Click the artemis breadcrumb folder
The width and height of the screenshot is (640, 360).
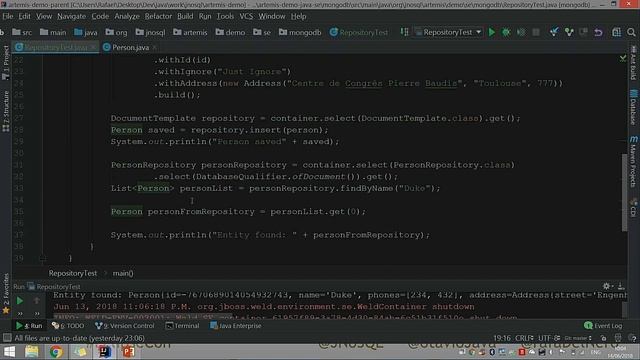190,32
